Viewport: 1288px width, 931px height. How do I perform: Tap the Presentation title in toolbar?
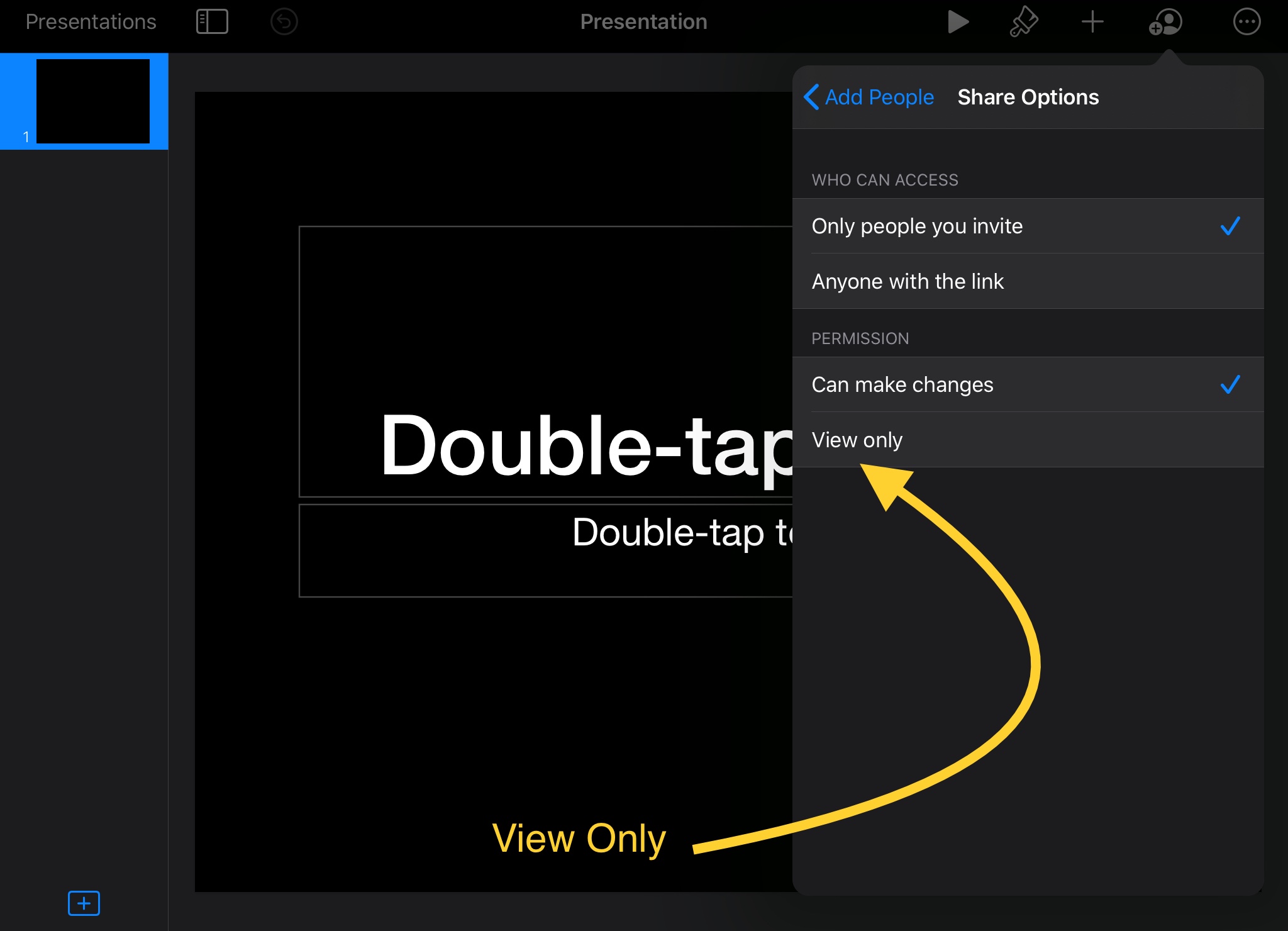click(x=643, y=22)
